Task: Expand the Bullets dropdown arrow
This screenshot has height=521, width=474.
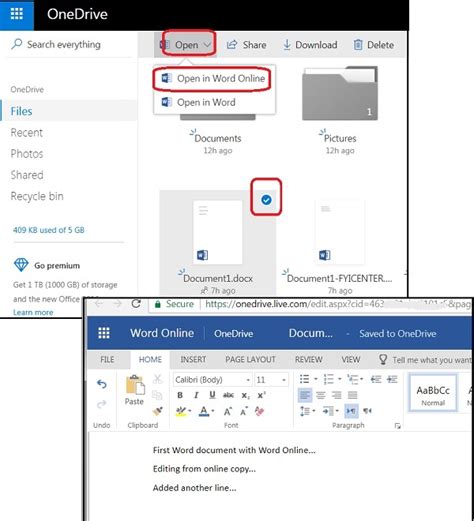Action: (x=316, y=379)
